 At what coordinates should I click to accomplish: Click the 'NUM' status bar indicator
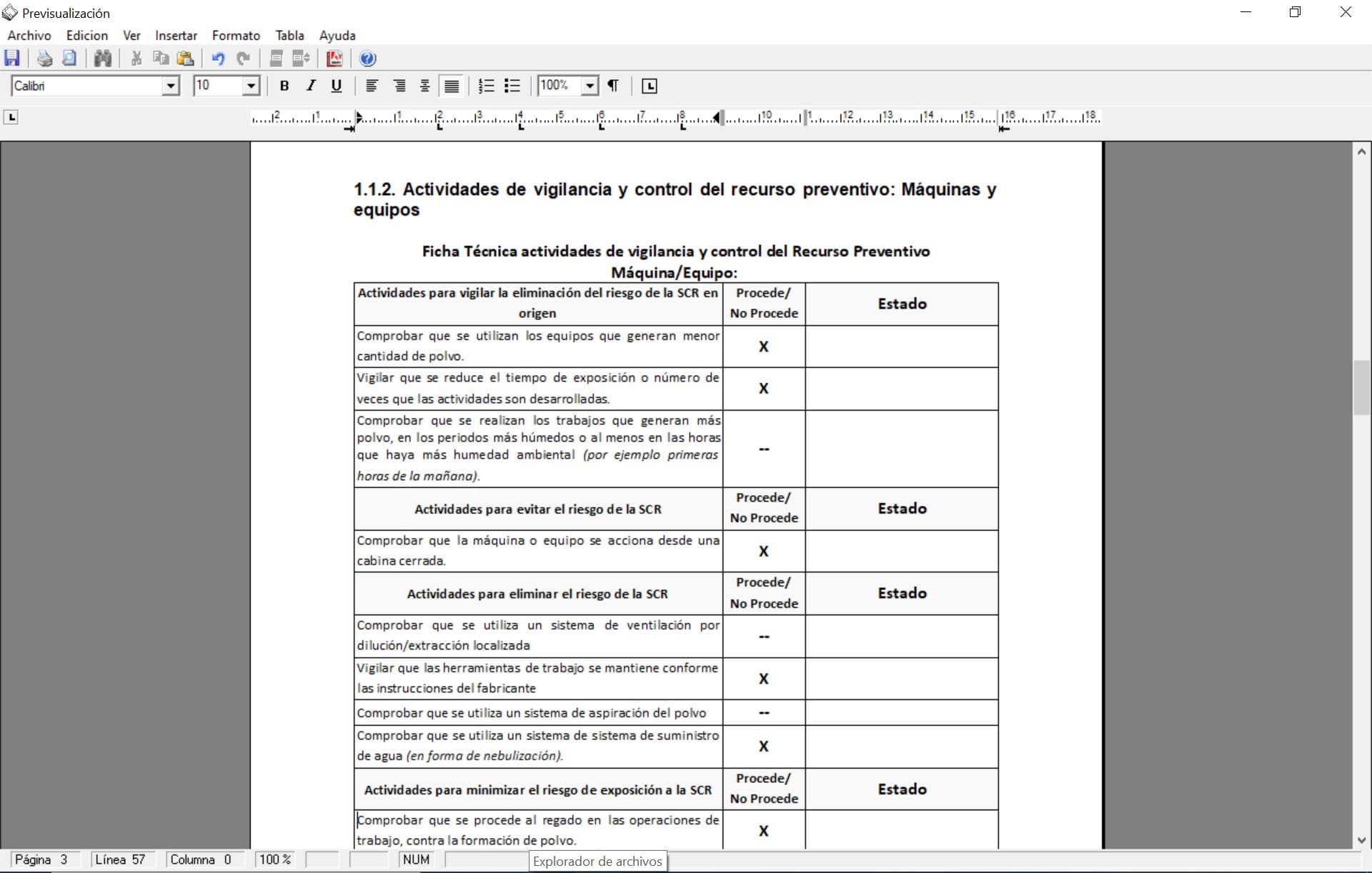click(x=416, y=859)
